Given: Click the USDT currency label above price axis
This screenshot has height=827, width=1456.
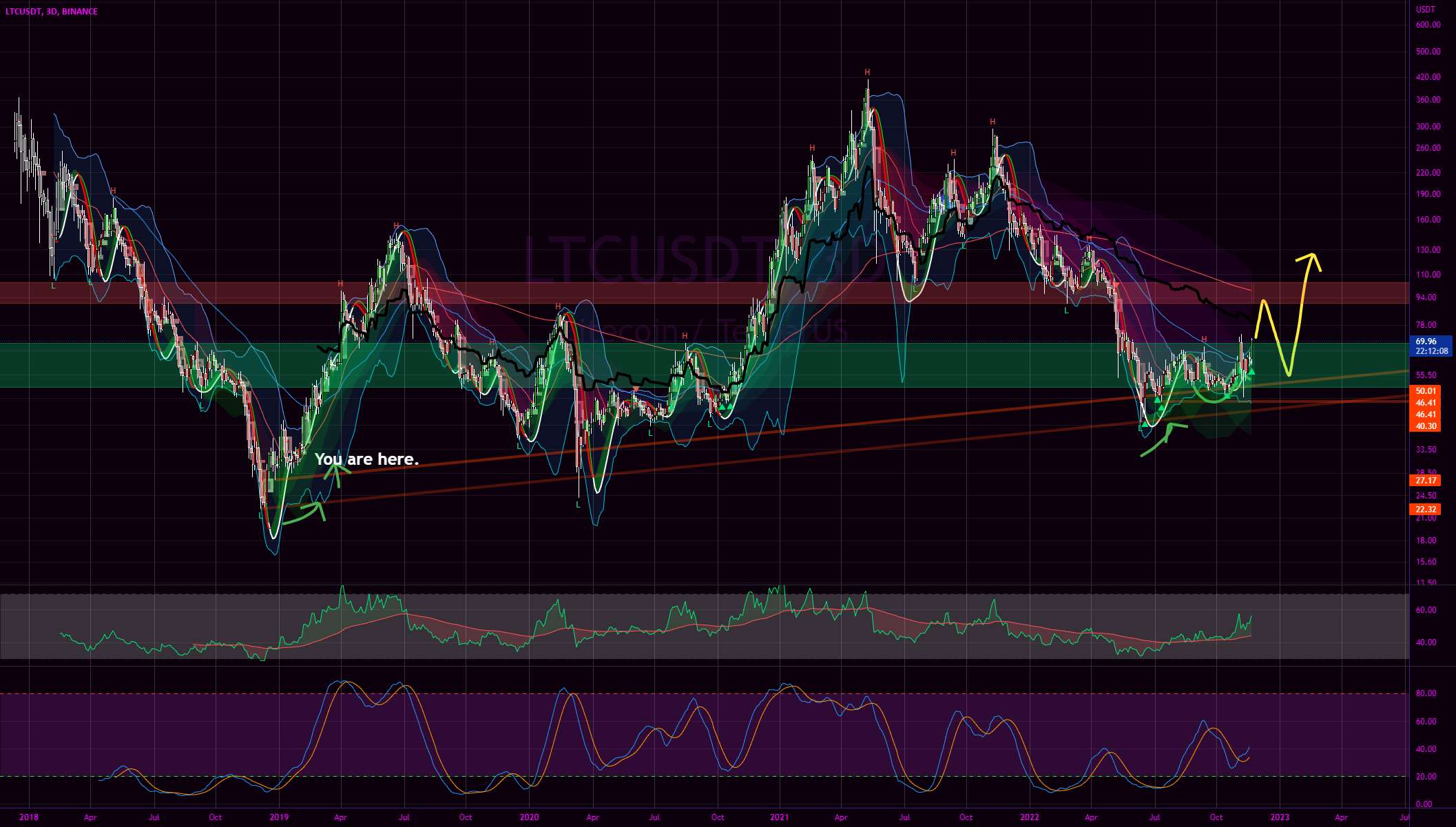Looking at the screenshot, I should coord(1425,10).
